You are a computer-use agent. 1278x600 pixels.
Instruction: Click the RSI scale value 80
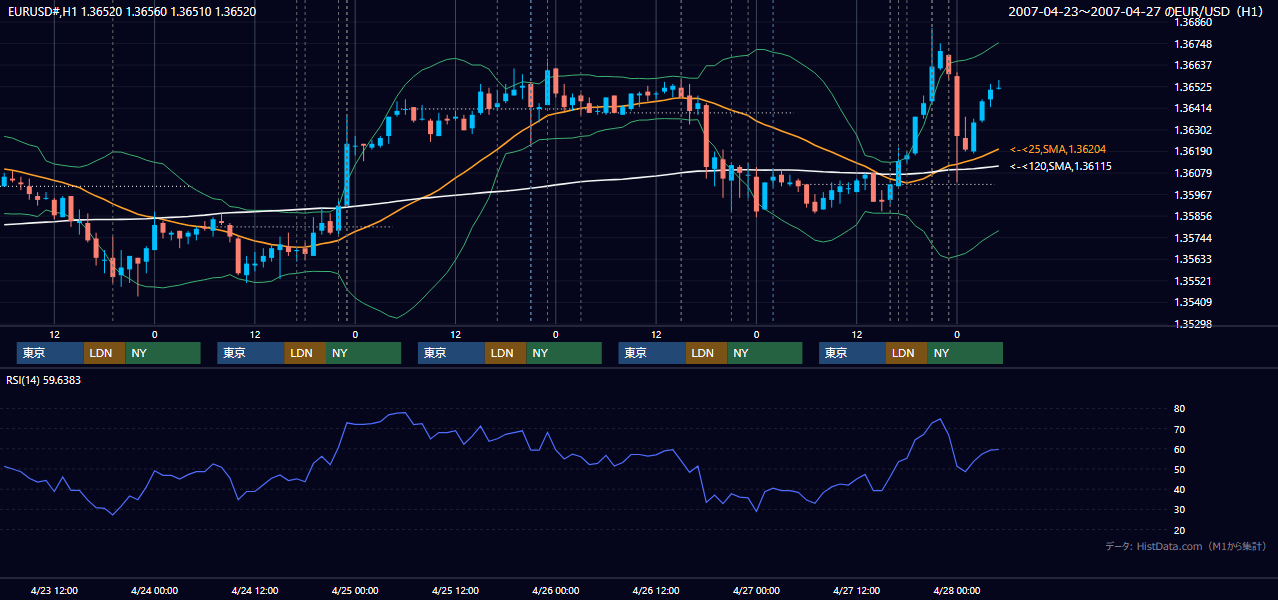click(x=1180, y=409)
